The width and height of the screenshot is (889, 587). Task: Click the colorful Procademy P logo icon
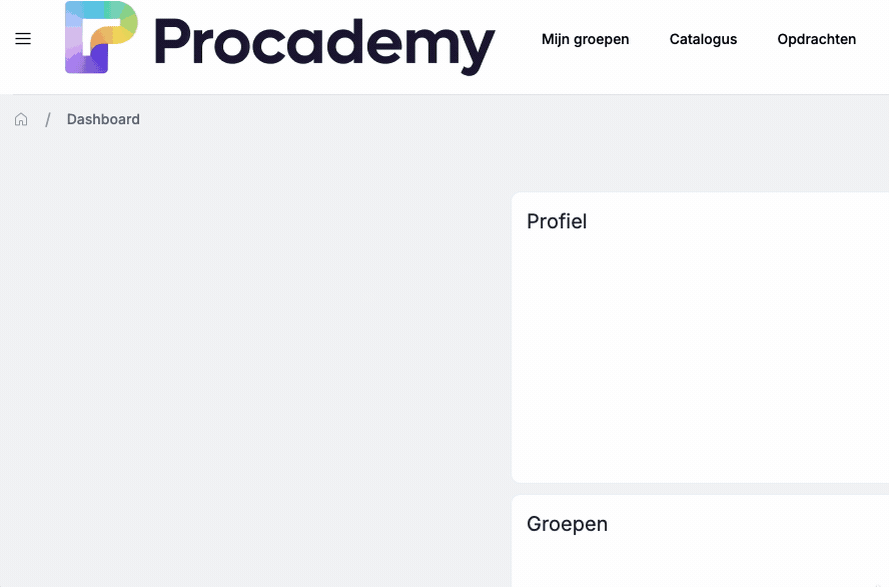tap(101, 38)
